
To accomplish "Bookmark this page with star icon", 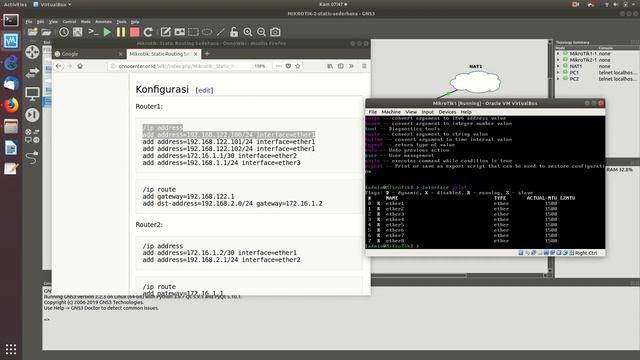I will (x=298, y=66).
